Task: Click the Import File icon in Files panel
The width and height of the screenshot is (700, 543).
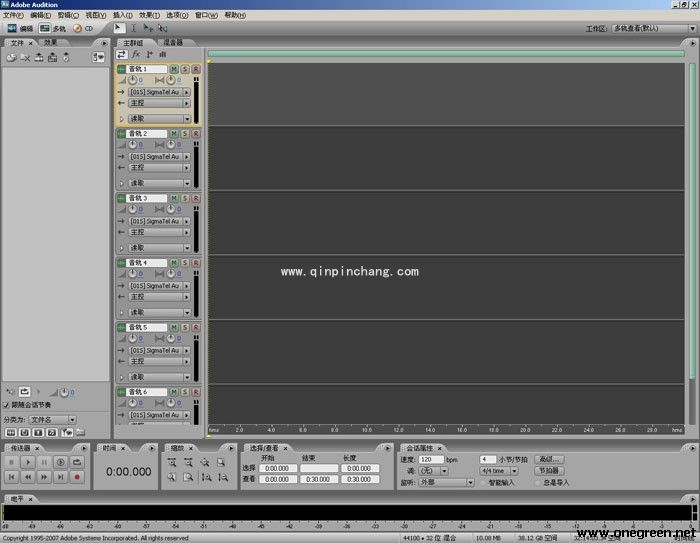Action: 12,57
